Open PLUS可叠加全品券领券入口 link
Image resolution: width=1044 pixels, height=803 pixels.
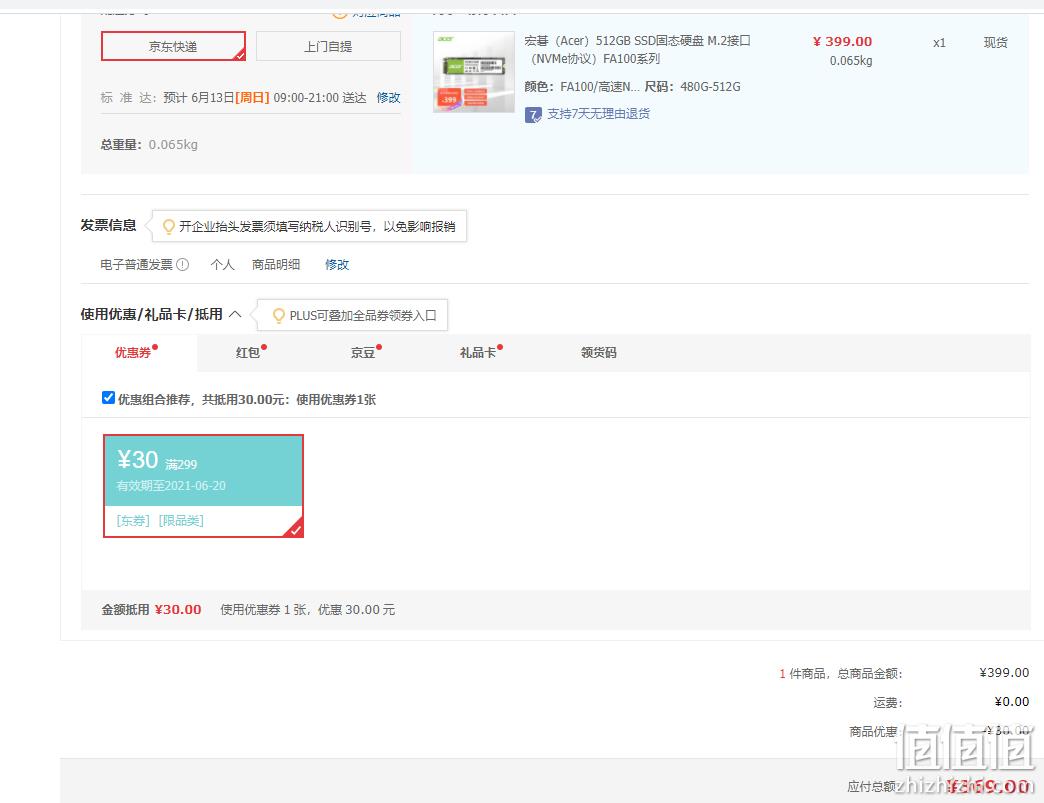click(363, 315)
